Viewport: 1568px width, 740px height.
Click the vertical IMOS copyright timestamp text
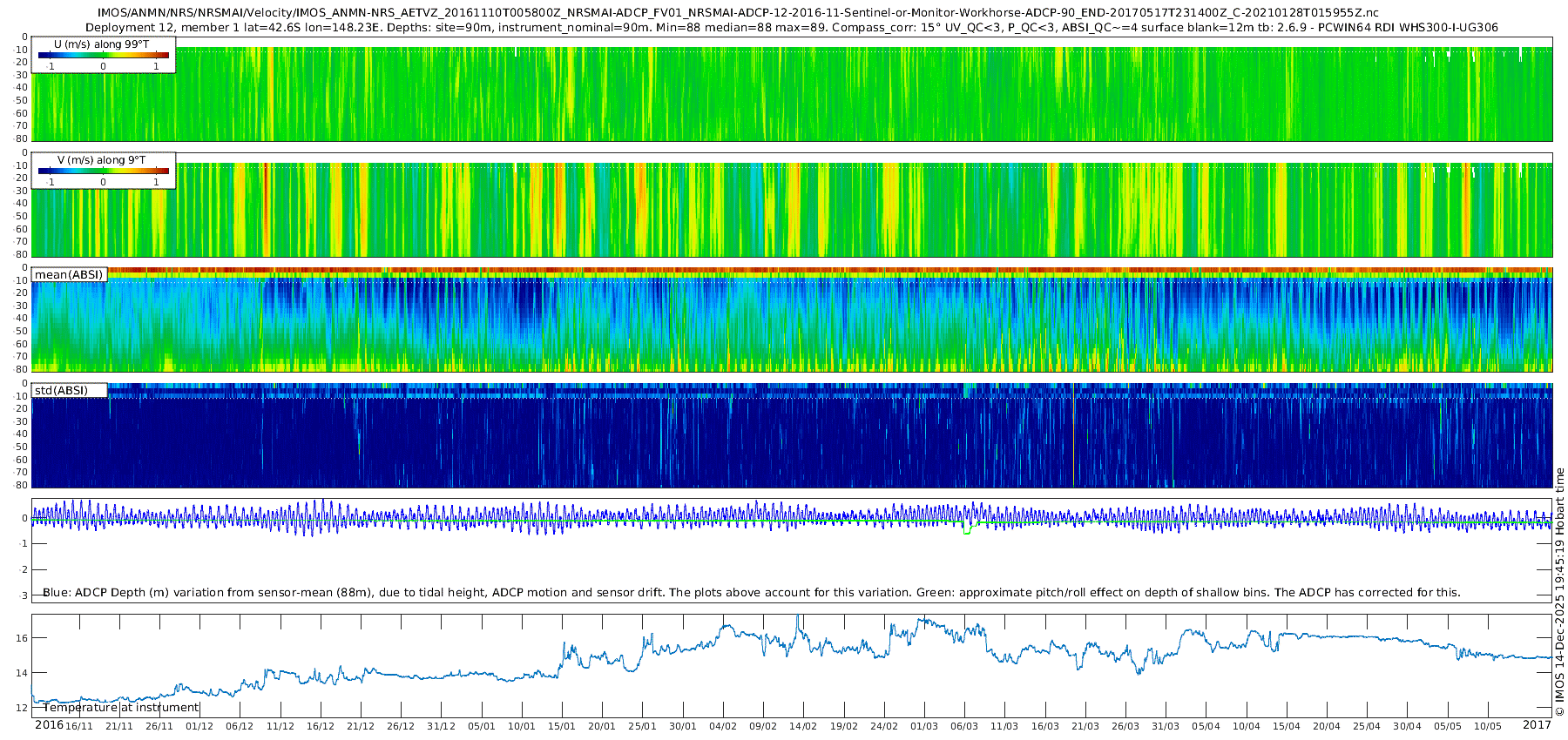[1559, 592]
